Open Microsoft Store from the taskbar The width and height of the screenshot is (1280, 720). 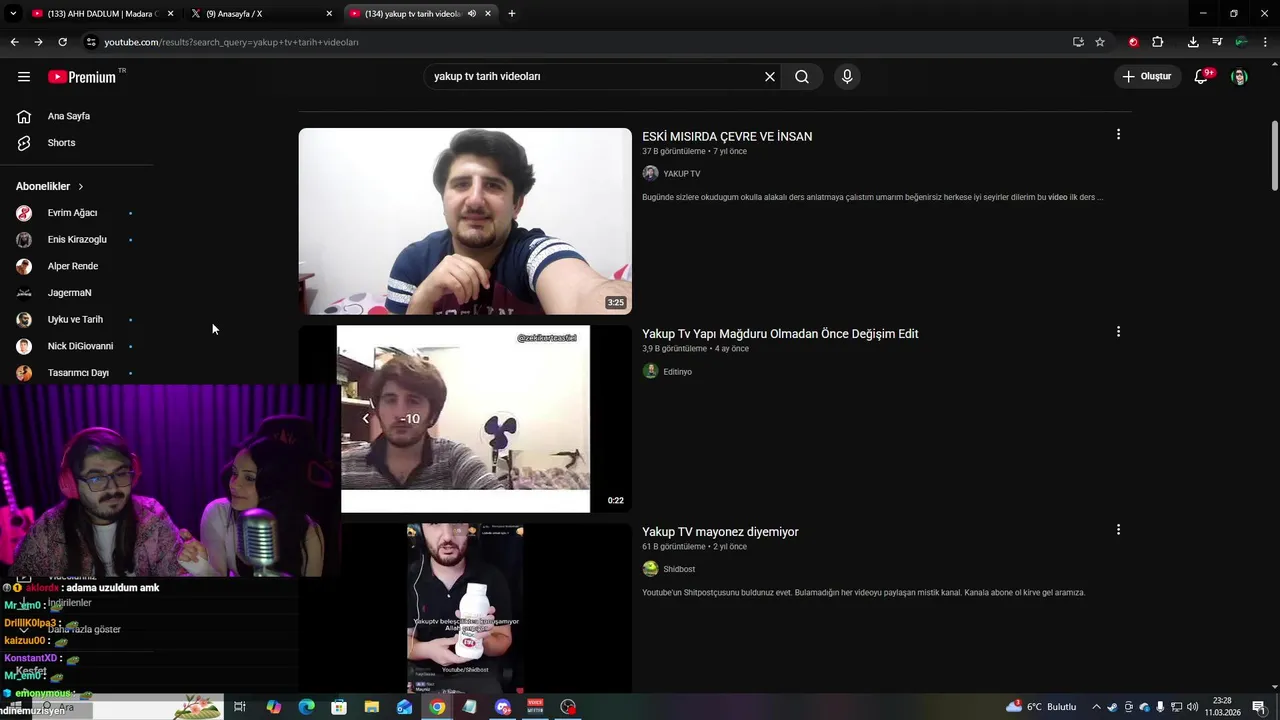tap(339, 707)
